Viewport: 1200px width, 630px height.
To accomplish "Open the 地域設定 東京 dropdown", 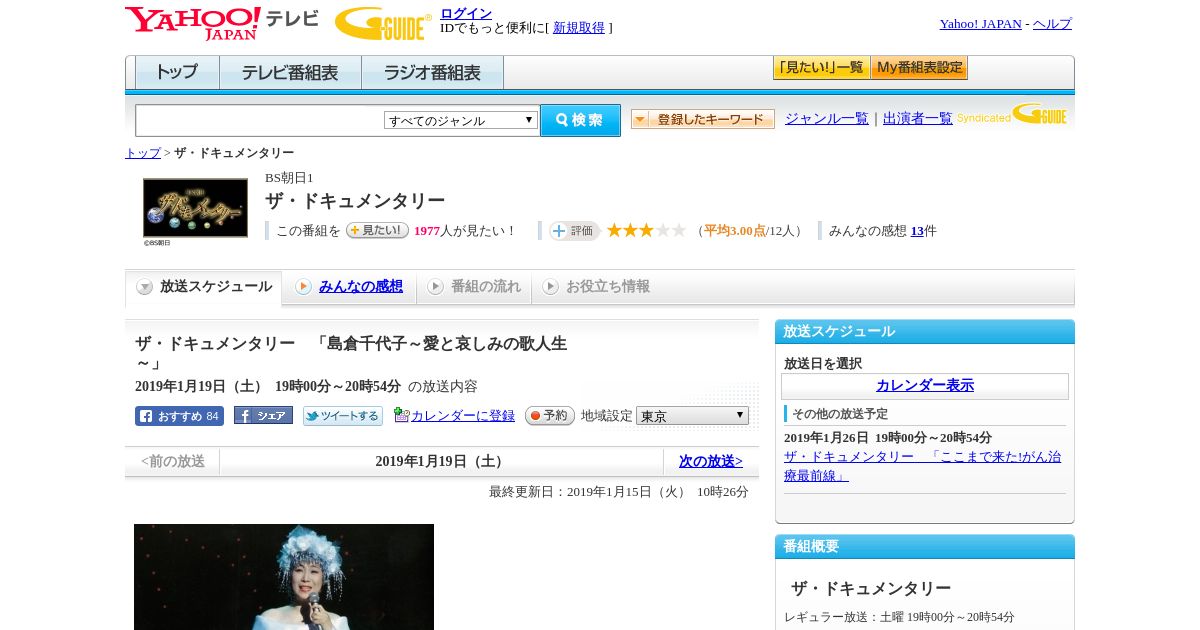I will 692,416.
